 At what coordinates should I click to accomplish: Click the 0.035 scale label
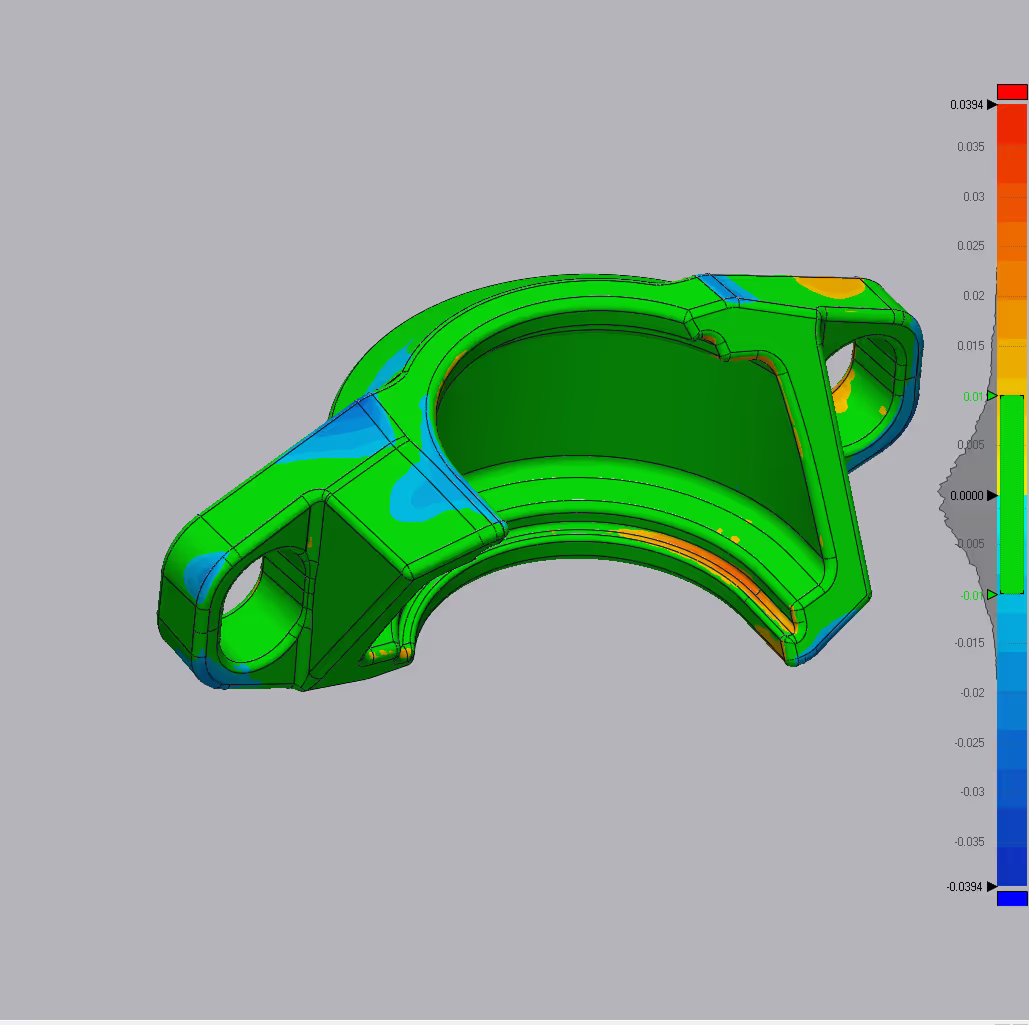tap(971, 146)
